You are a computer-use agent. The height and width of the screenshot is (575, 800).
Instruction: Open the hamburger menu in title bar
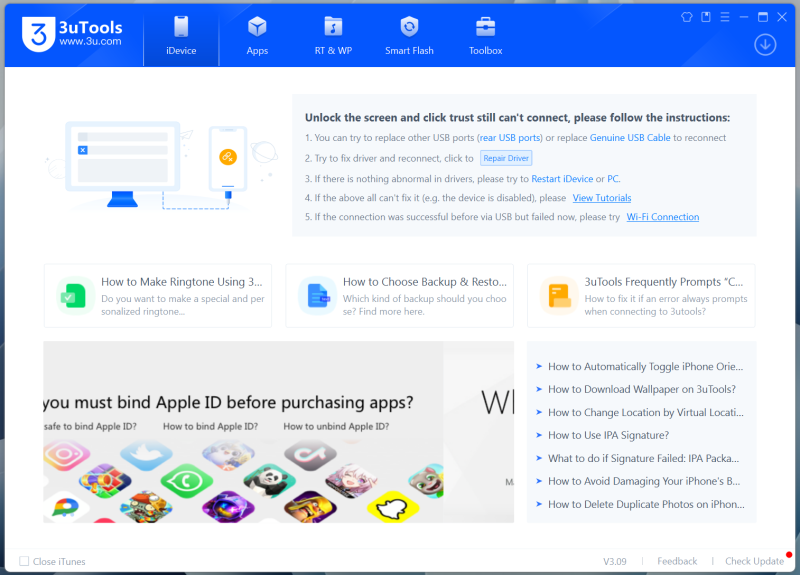pos(725,17)
